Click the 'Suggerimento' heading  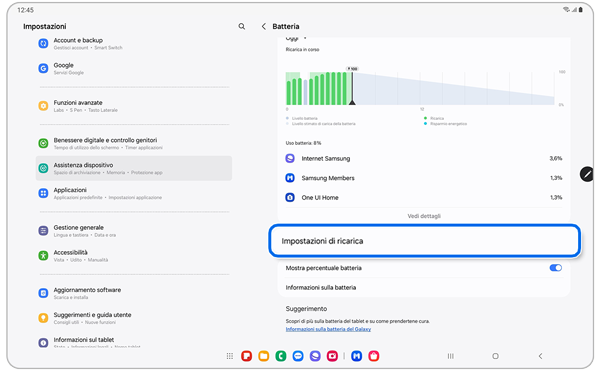(306, 309)
